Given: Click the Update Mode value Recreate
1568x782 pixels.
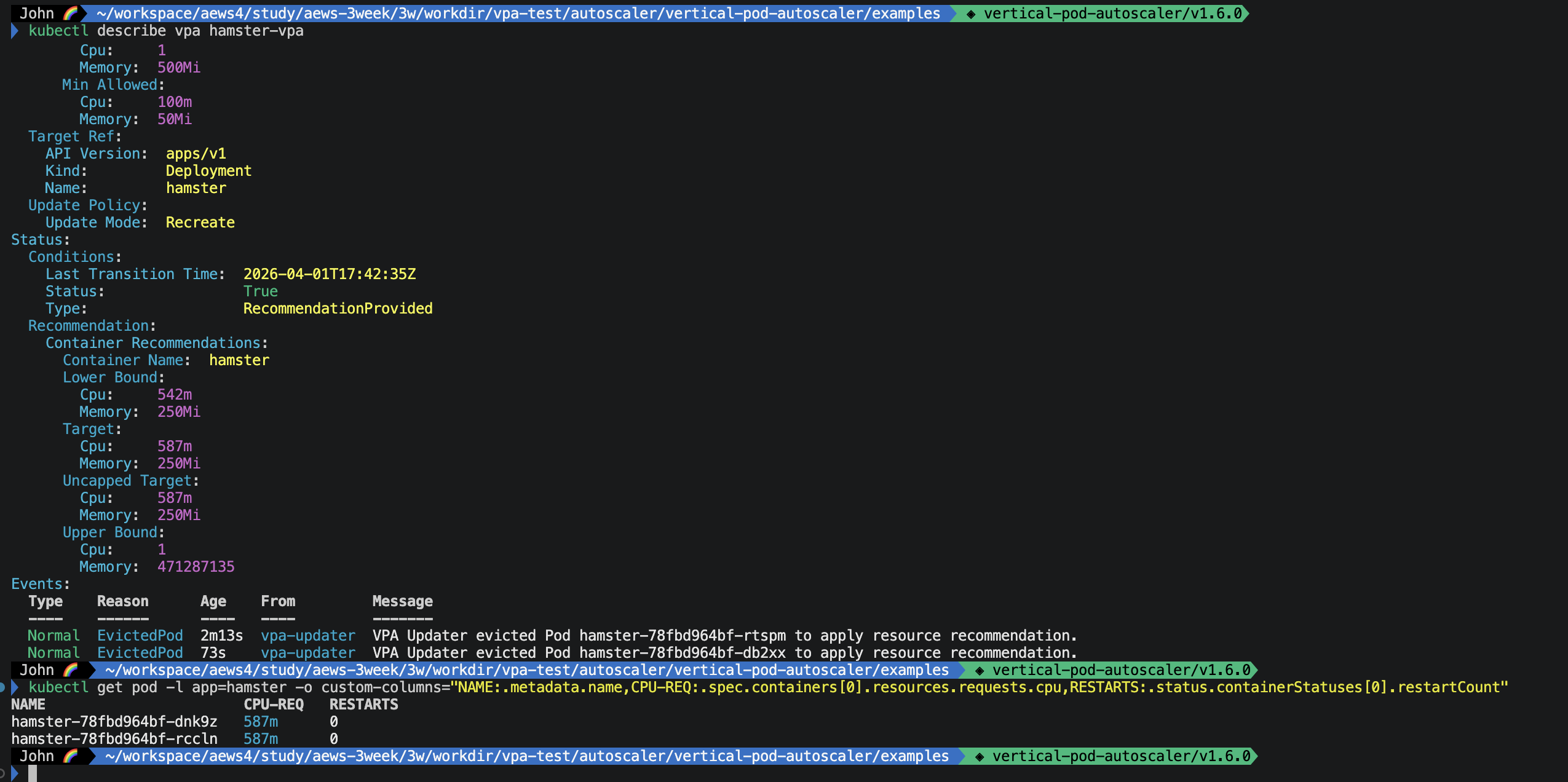Looking at the screenshot, I should click(200, 222).
